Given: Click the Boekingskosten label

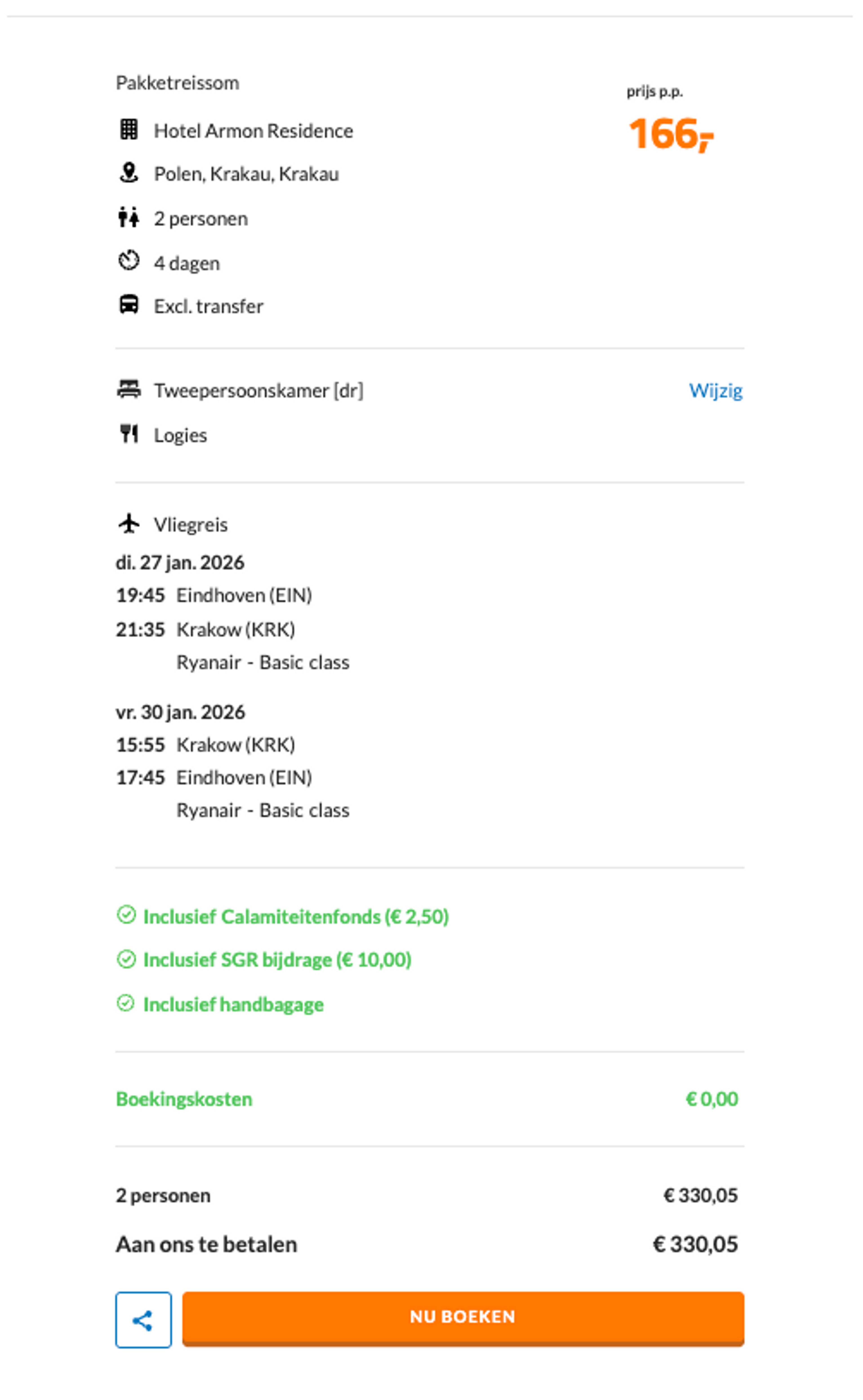Looking at the screenshot, I should point(184,1099).
